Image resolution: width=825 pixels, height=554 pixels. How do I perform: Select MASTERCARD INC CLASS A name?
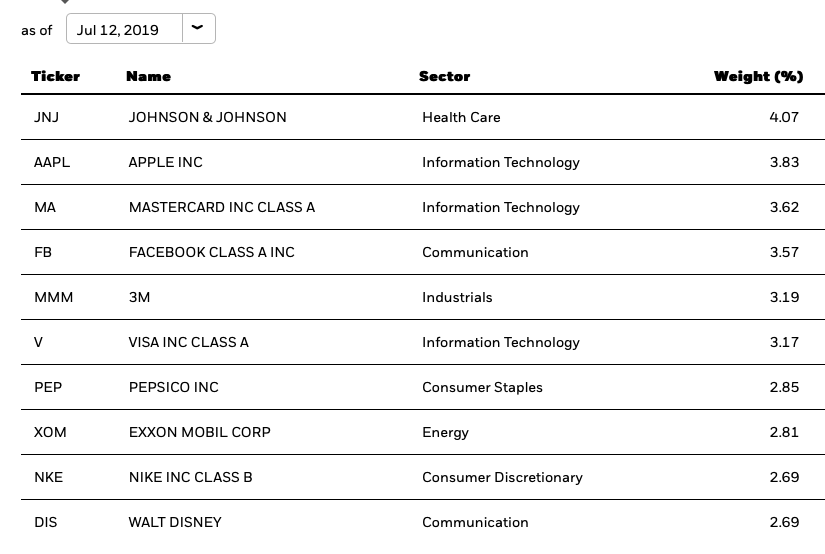[x=222, y=207]
